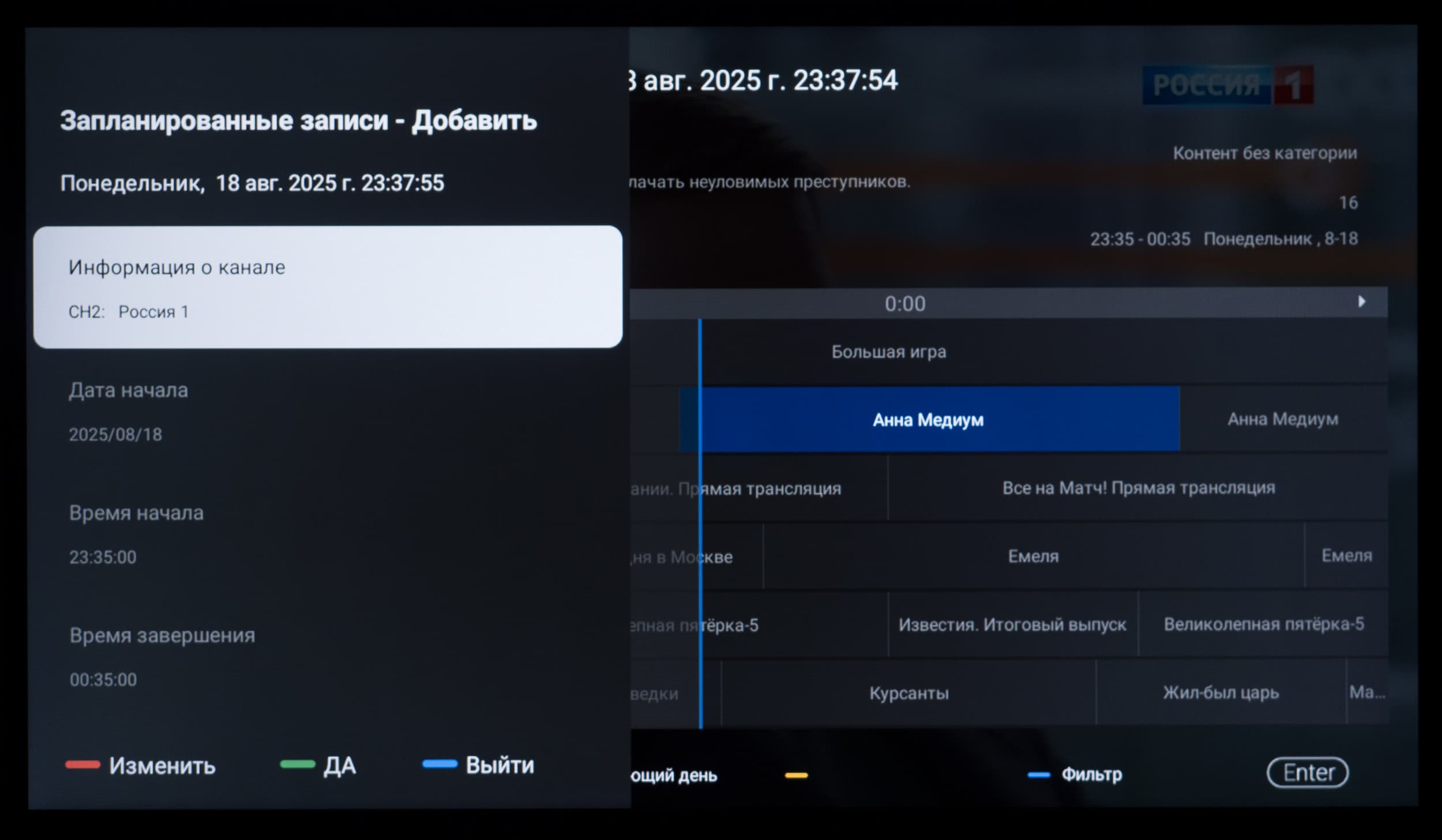Click the 0:00 timeline header

coord(904,303)
